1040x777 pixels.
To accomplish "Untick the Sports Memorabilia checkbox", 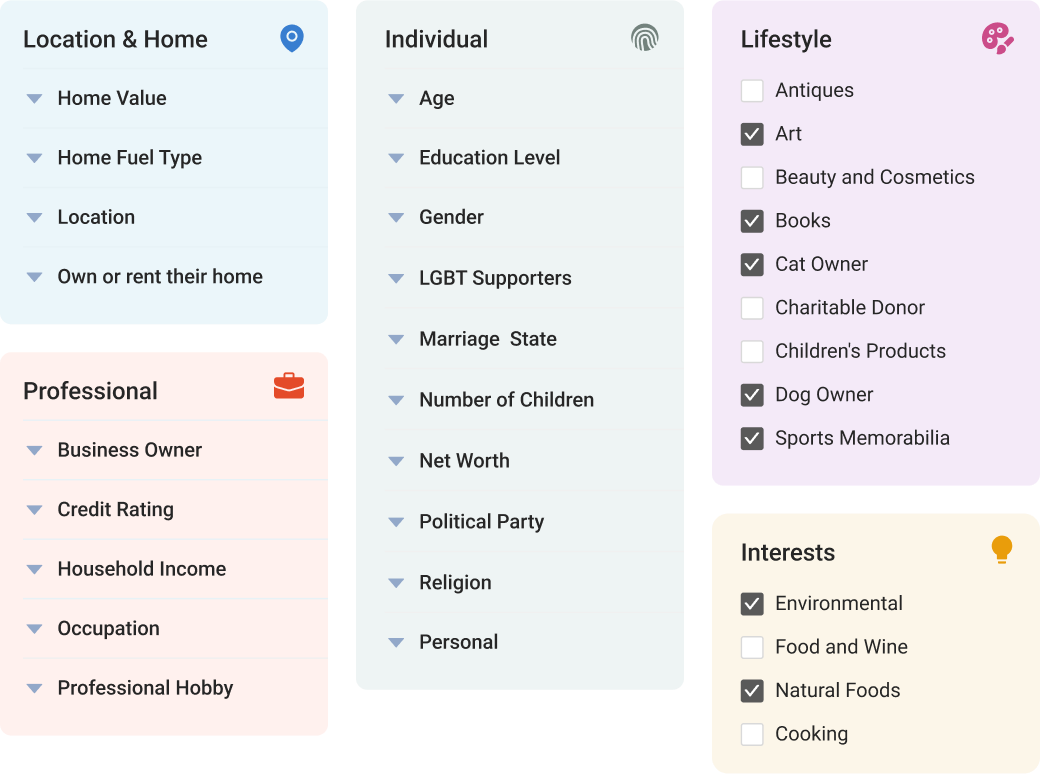I will pyautogui.click(x=752, y=439).
